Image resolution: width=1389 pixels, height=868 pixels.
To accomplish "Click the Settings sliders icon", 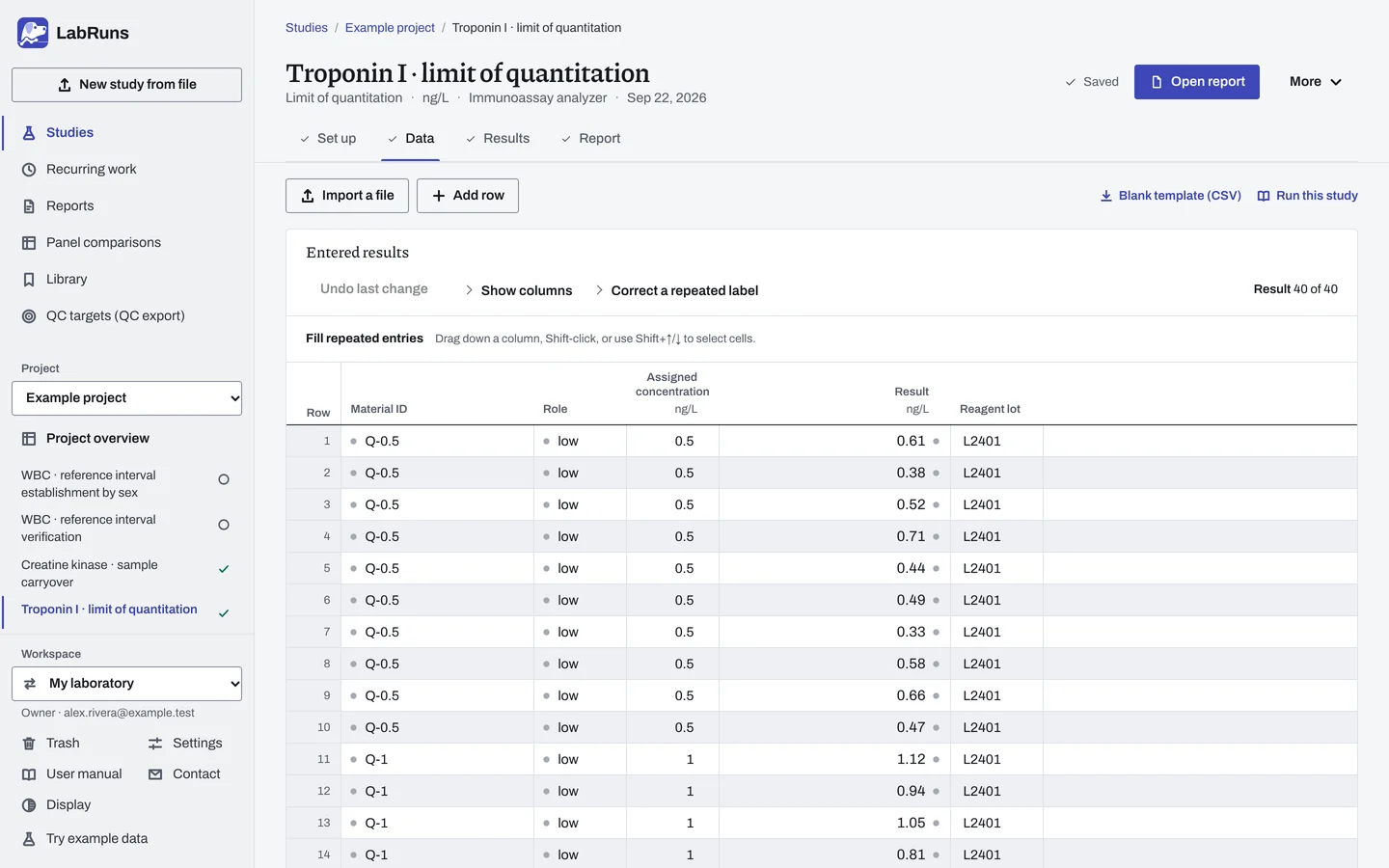I will [x=155, y=744].
